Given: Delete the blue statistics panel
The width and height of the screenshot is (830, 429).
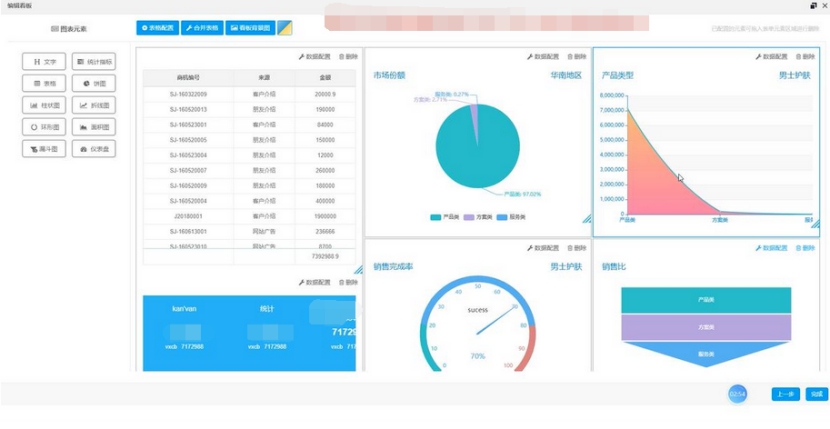Looking at the screenshot, I should pyautogui.click(x=348, y=282).
